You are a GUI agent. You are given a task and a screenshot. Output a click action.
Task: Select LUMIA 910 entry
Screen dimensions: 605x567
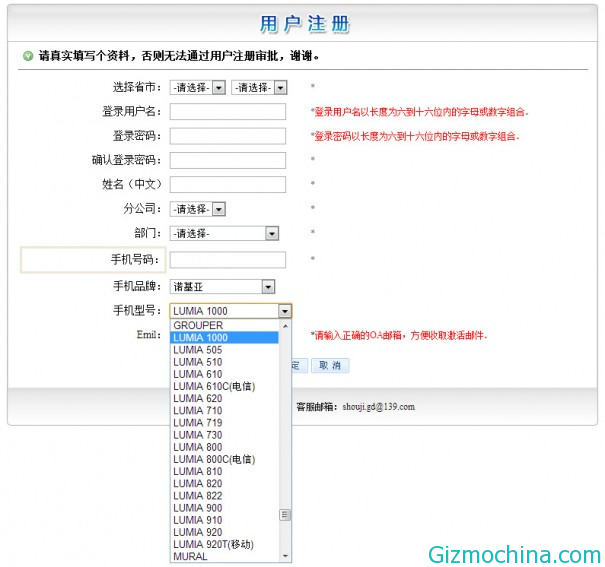tap(224, 520)
